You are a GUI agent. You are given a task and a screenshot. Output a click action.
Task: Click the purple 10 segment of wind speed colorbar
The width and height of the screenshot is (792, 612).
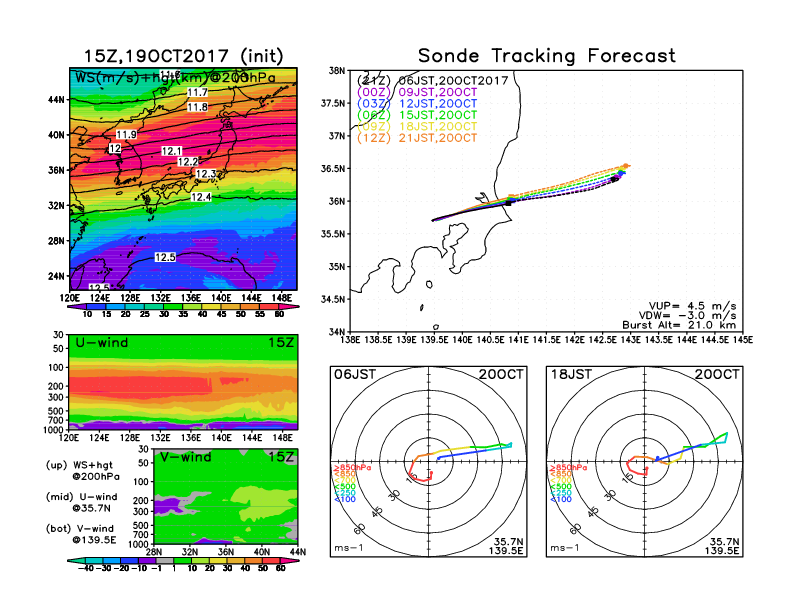click(x=77, y=306)
